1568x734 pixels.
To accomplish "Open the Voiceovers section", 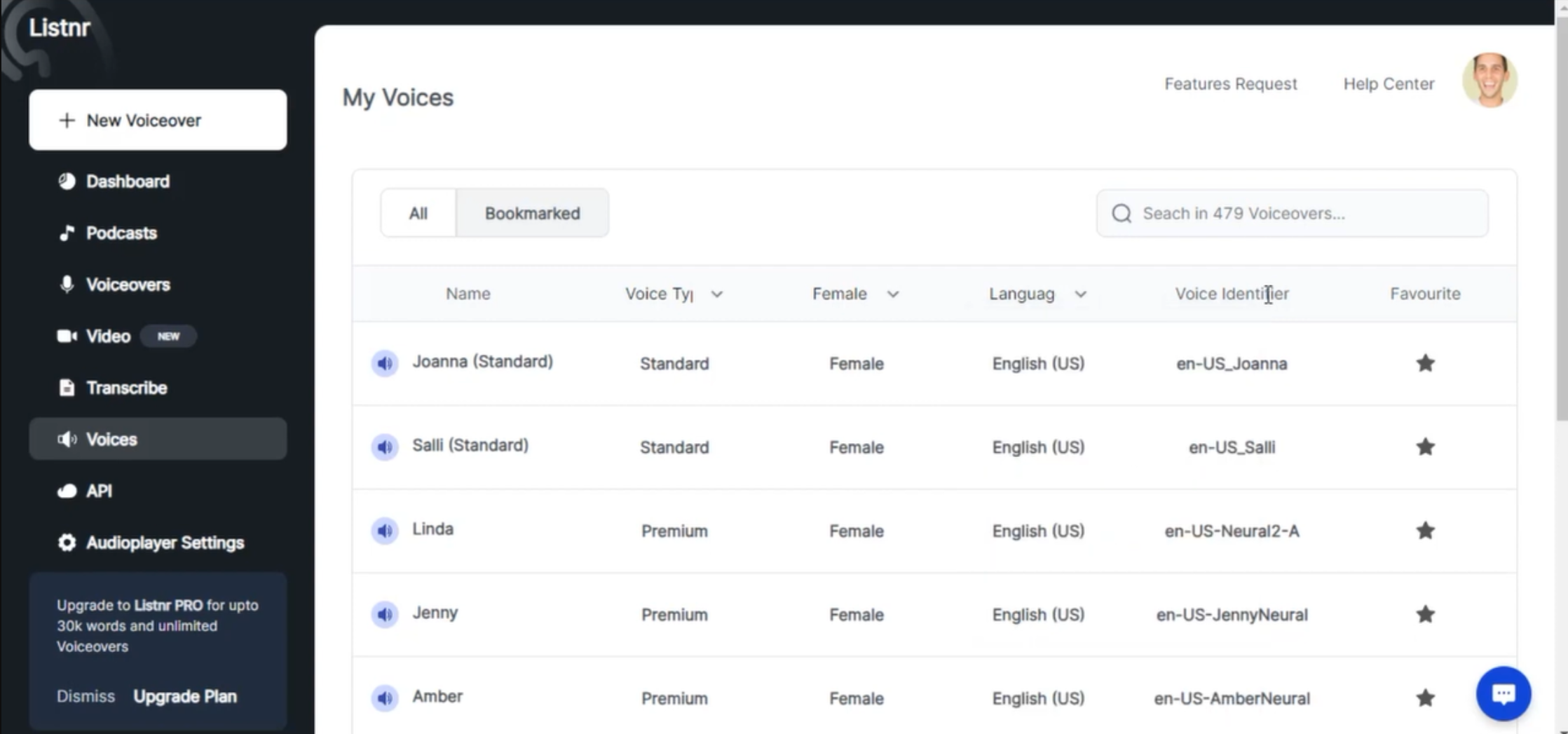I will 128,285.
